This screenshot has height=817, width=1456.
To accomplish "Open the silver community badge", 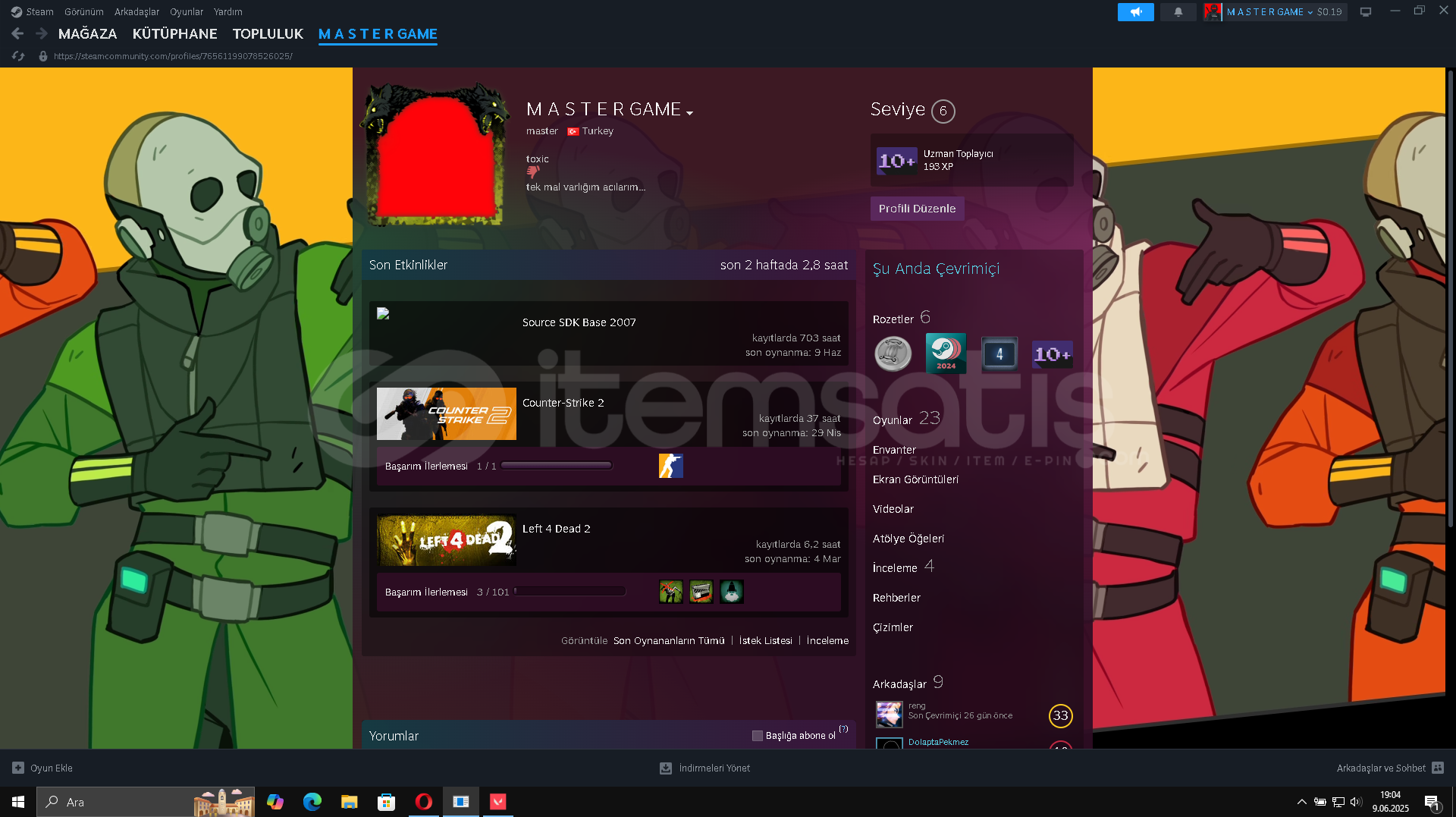I will [x=893, y=354].
